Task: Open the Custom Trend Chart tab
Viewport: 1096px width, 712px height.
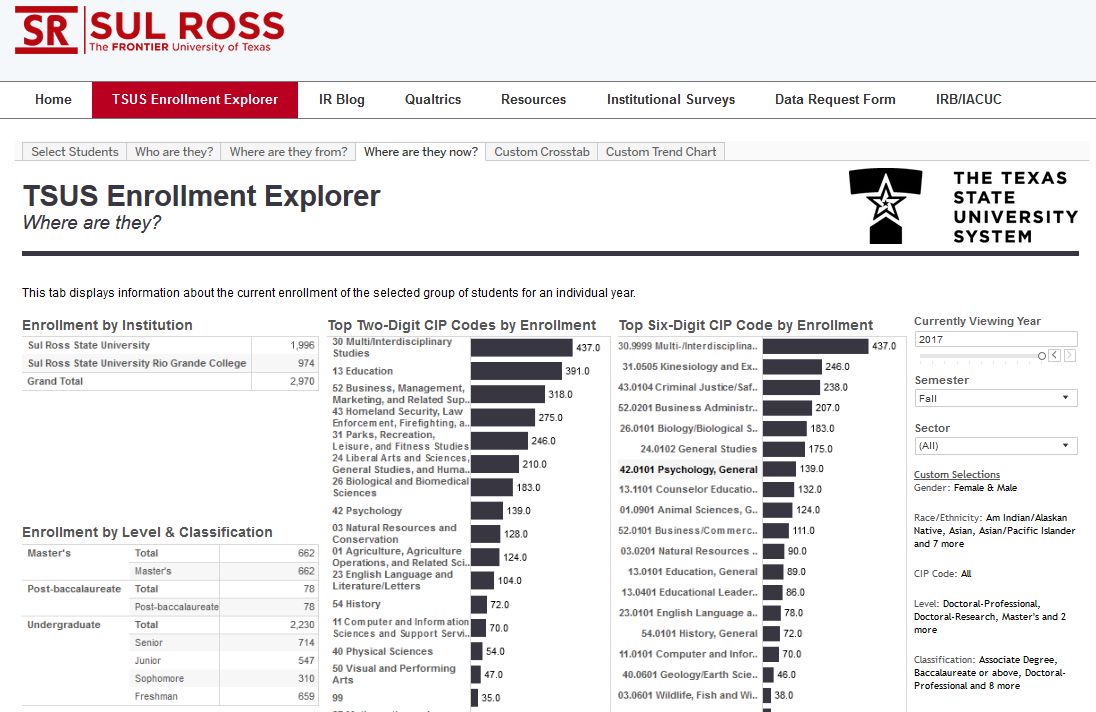Action: point(661,152)
